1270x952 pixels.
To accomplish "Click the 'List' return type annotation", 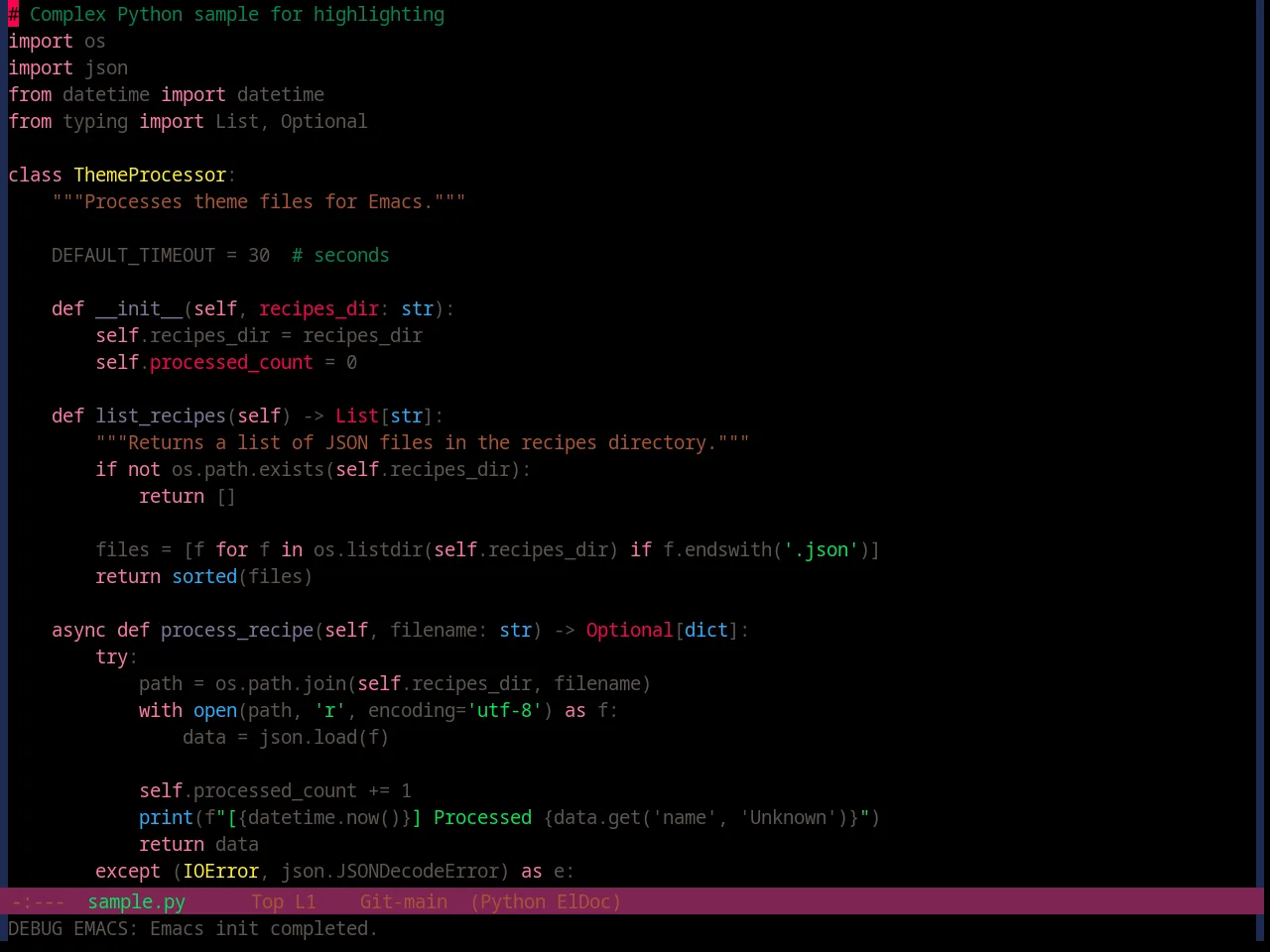I will [357, 416].
